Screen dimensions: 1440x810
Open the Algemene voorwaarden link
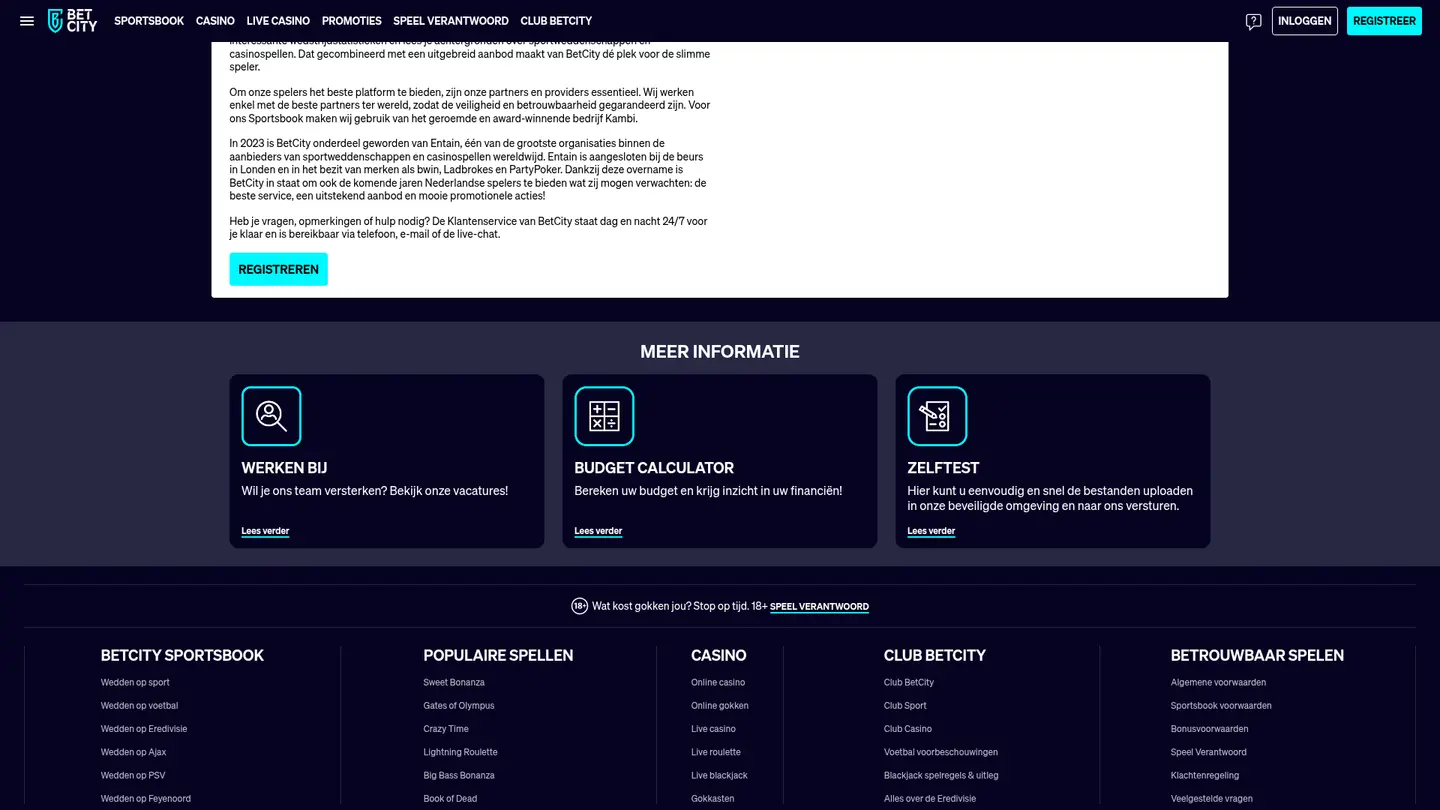(x=1218, y=682)
